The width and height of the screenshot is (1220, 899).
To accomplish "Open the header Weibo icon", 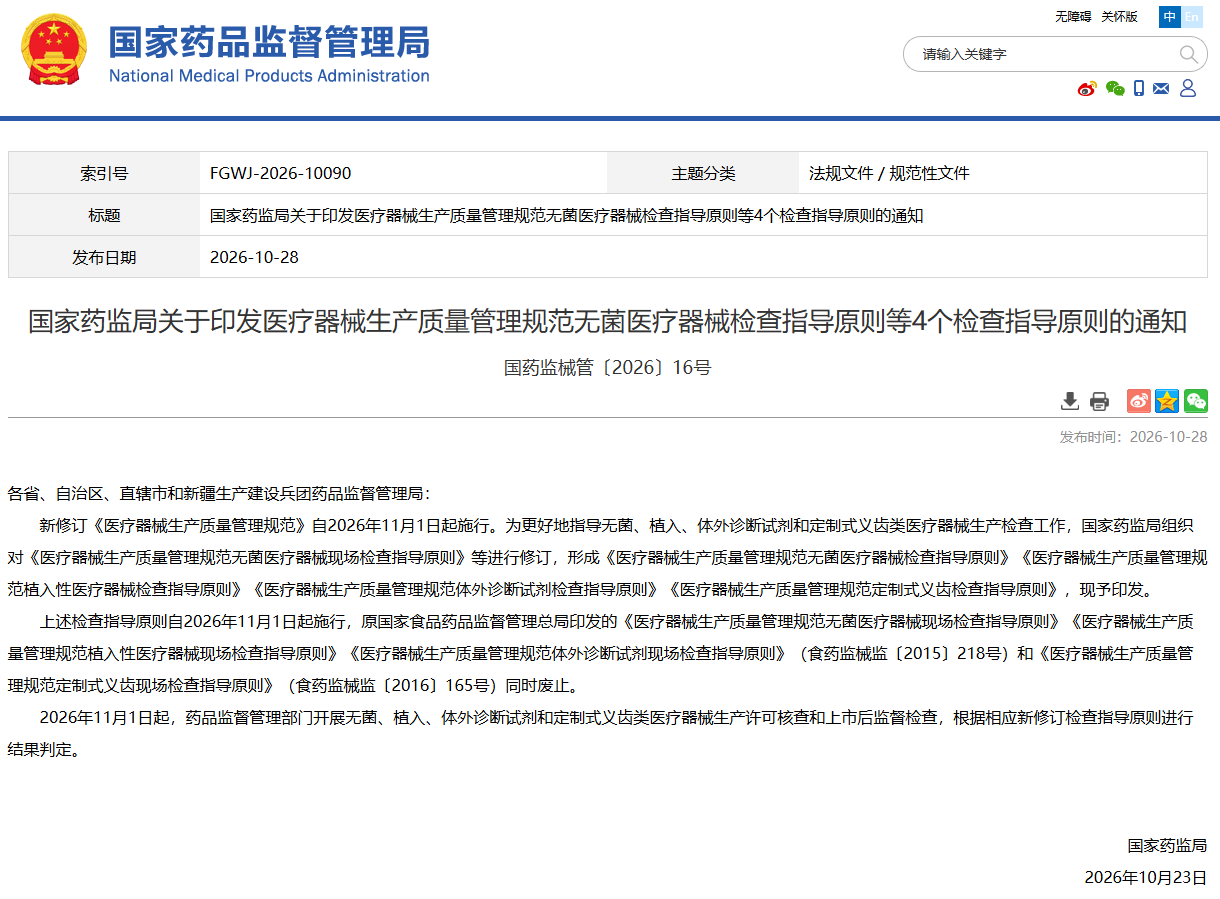I will [x=1087, y=89].
